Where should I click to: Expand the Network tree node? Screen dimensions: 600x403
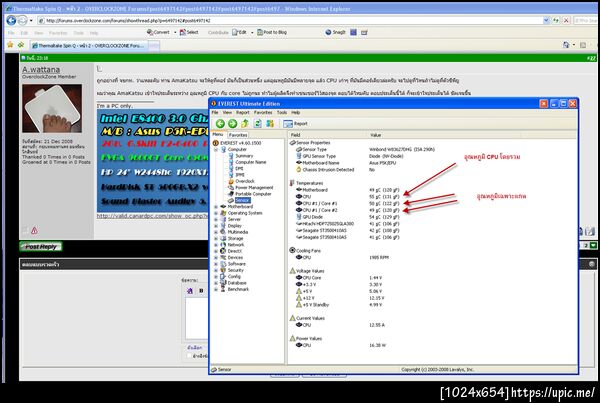(x=216, y=245)
